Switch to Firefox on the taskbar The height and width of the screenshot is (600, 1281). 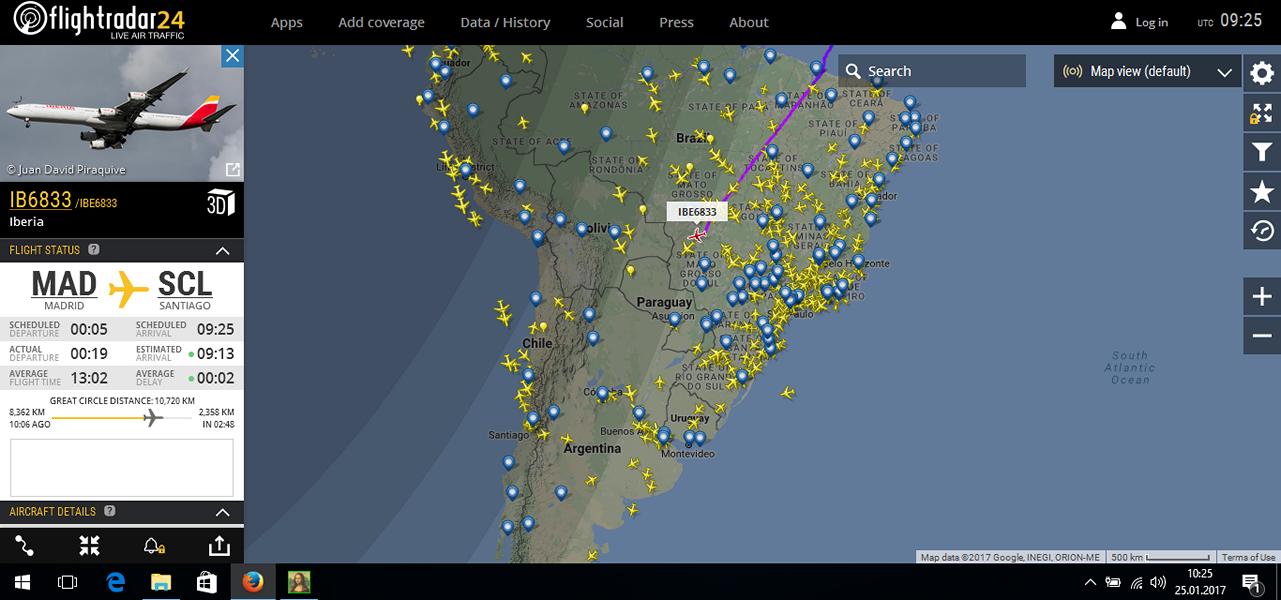click(253, 581)
